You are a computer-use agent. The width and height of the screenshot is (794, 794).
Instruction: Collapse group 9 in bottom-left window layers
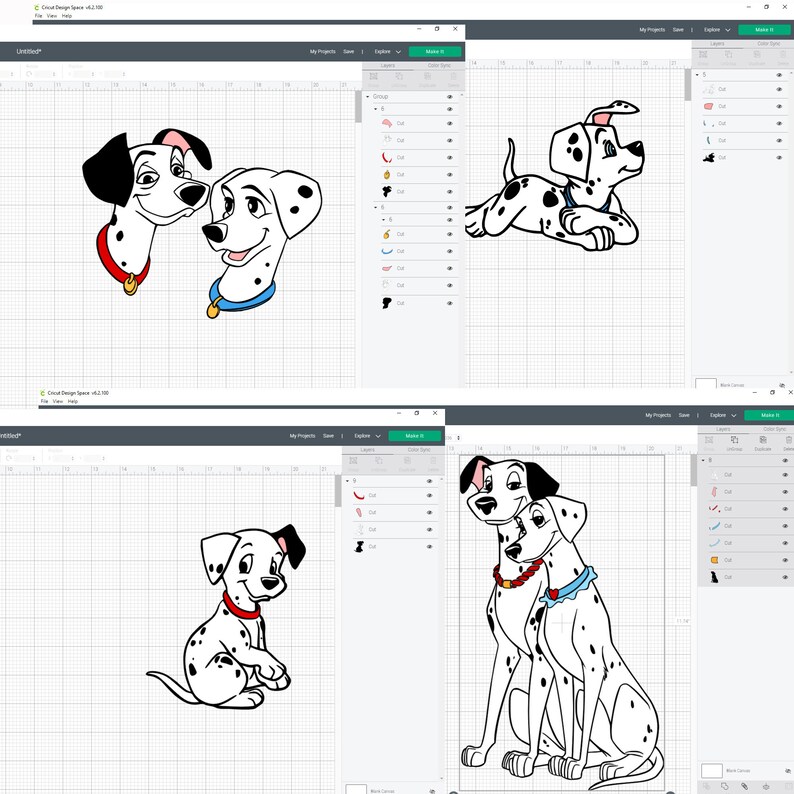pyautogui.click(x=347, y=481)
